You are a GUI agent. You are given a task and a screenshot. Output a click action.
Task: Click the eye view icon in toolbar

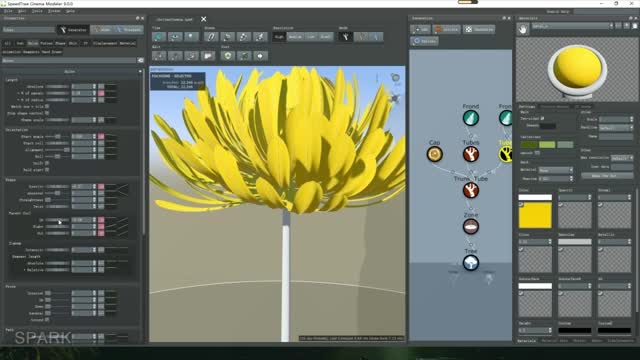[x=175, y=37]
